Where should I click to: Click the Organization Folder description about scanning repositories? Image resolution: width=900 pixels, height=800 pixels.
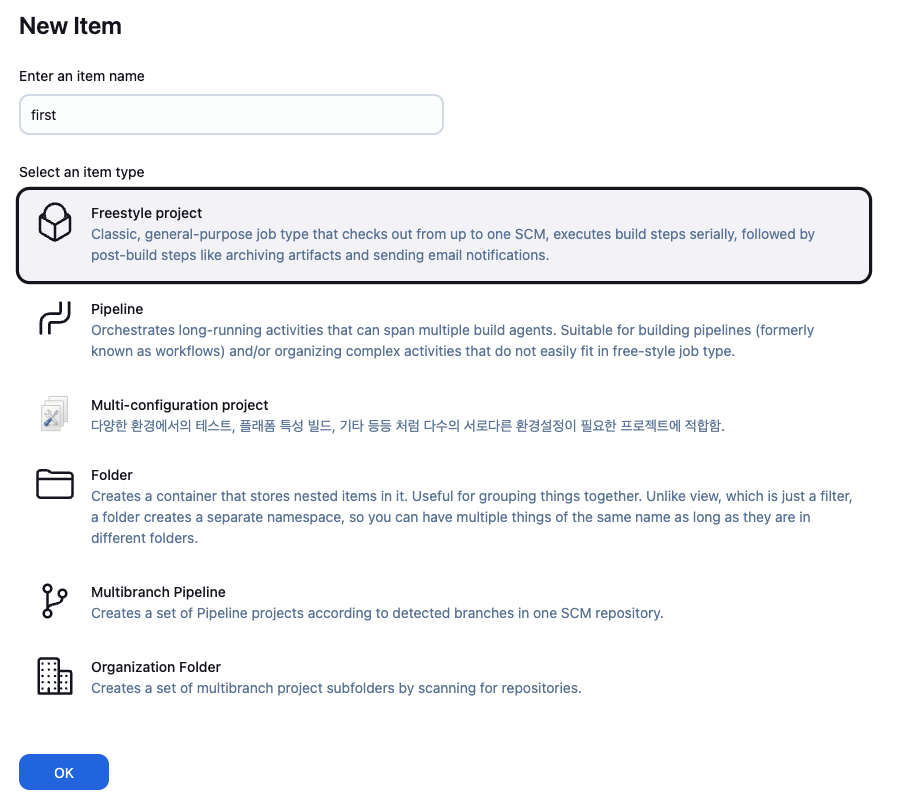tap(336, 688)
